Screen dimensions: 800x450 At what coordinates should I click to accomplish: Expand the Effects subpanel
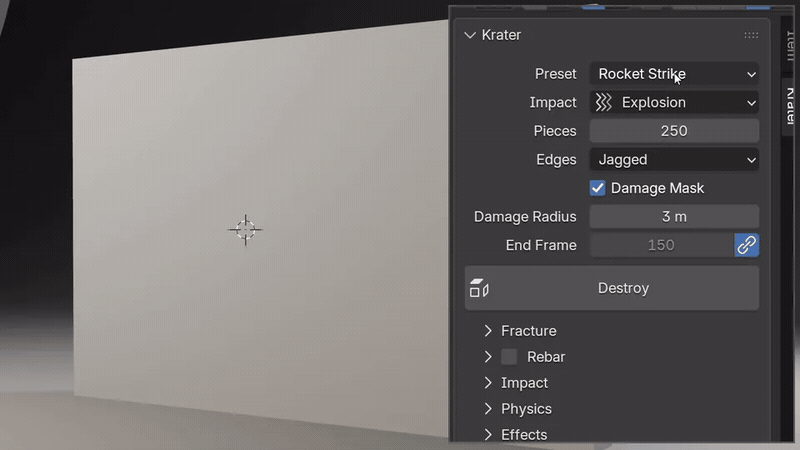[x=488, y=435]
